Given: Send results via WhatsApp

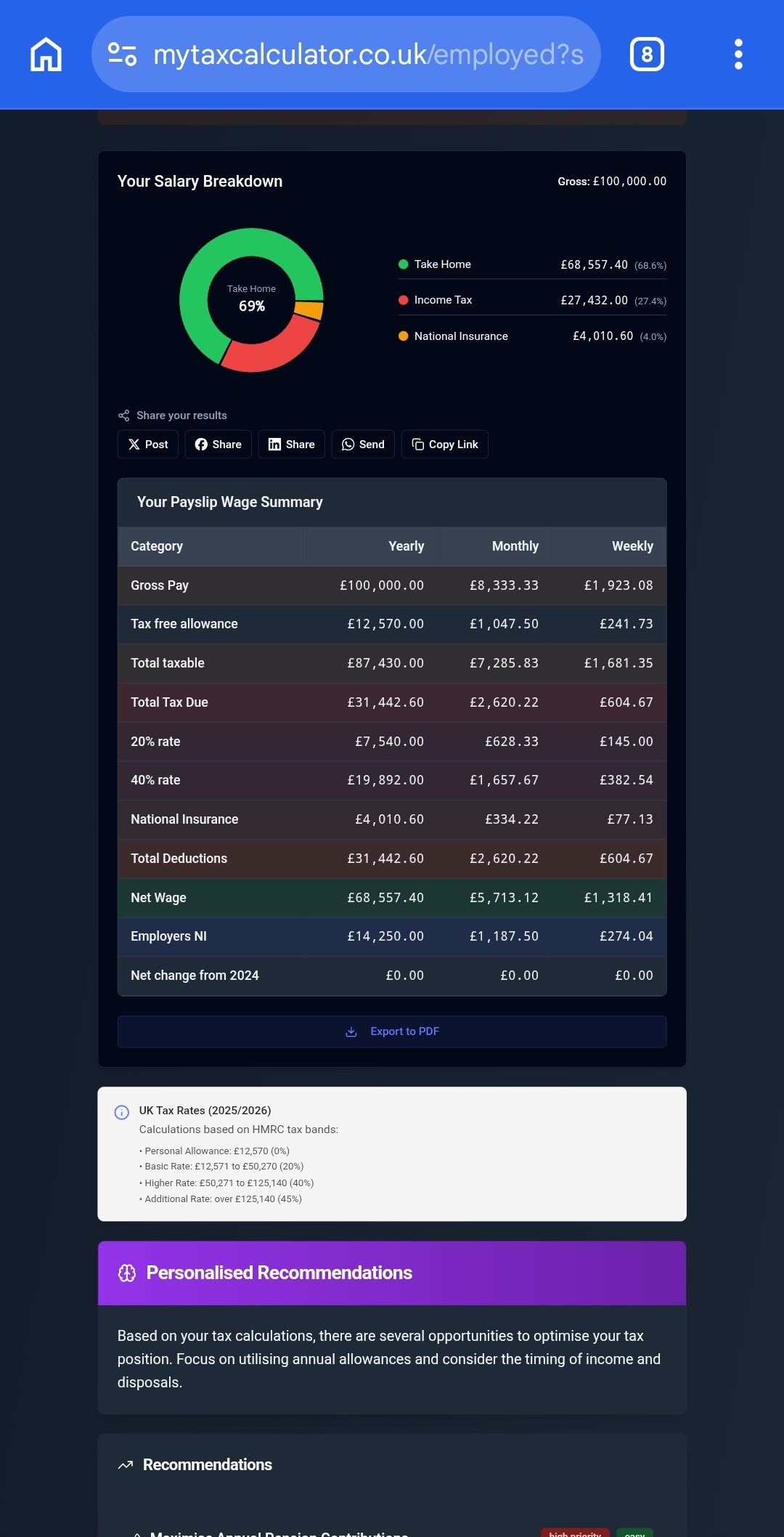Looking at the screenshot, I should point(363,445).
